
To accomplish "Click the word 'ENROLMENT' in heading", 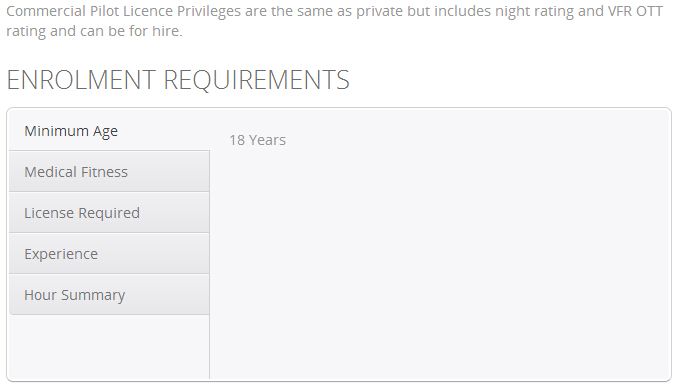I will click(x=81, y=80).
